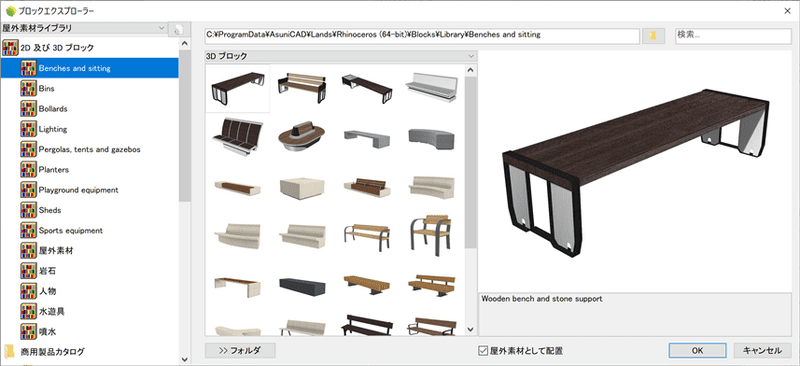
Task: Click OK button
Action: click(x=697, y=350)
